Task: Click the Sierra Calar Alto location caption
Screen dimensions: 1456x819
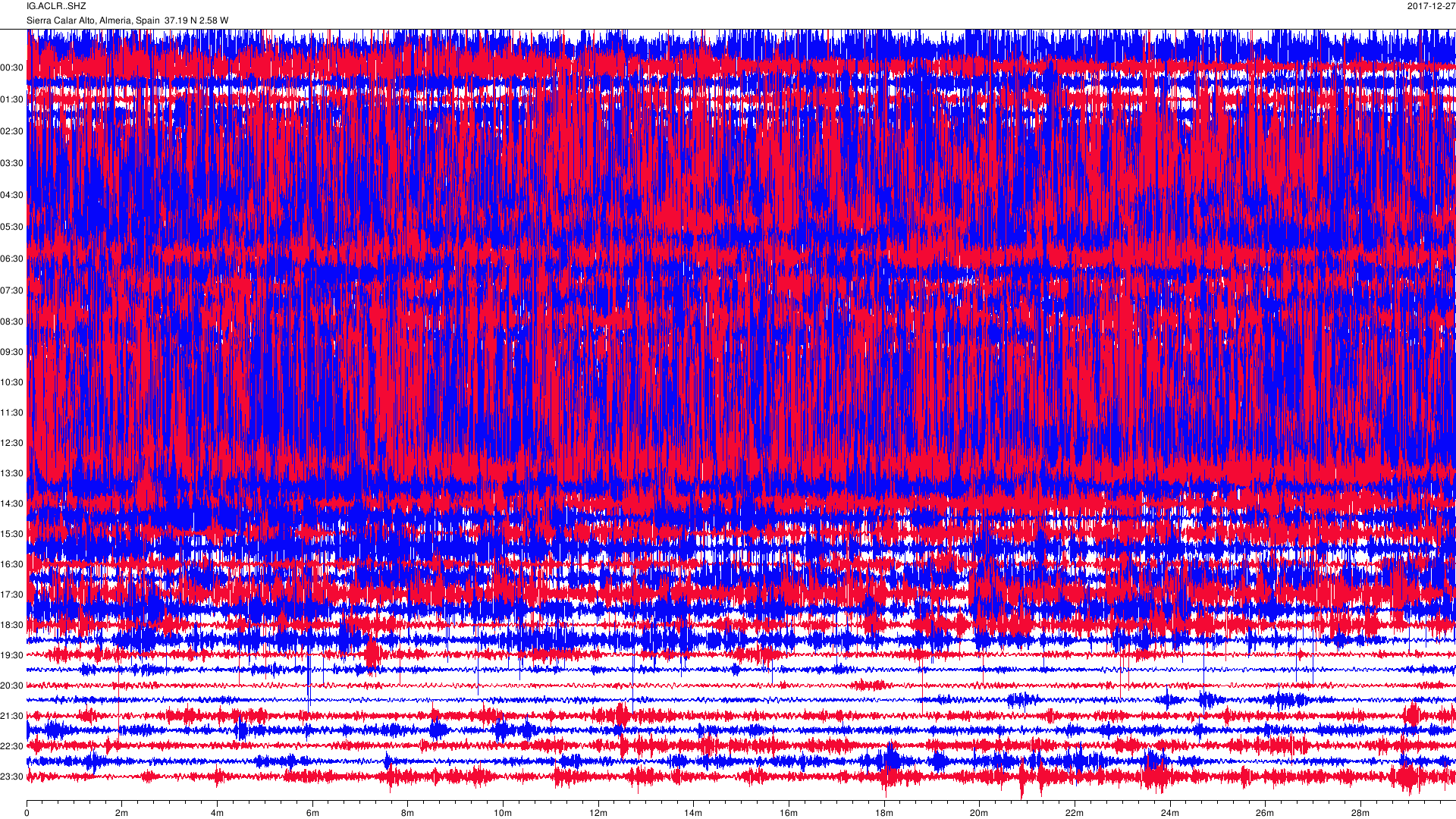Action: 127,20
